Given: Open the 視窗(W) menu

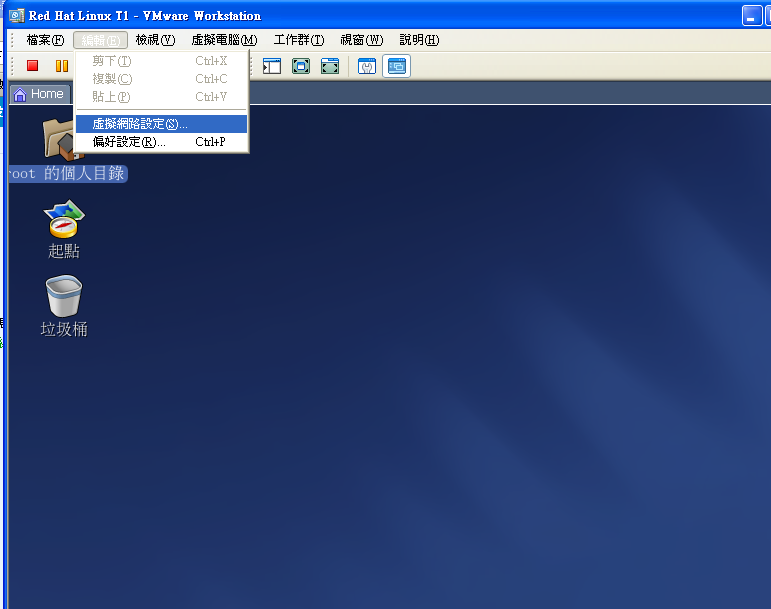Looking at the screenshot, I should coord(362,40).
